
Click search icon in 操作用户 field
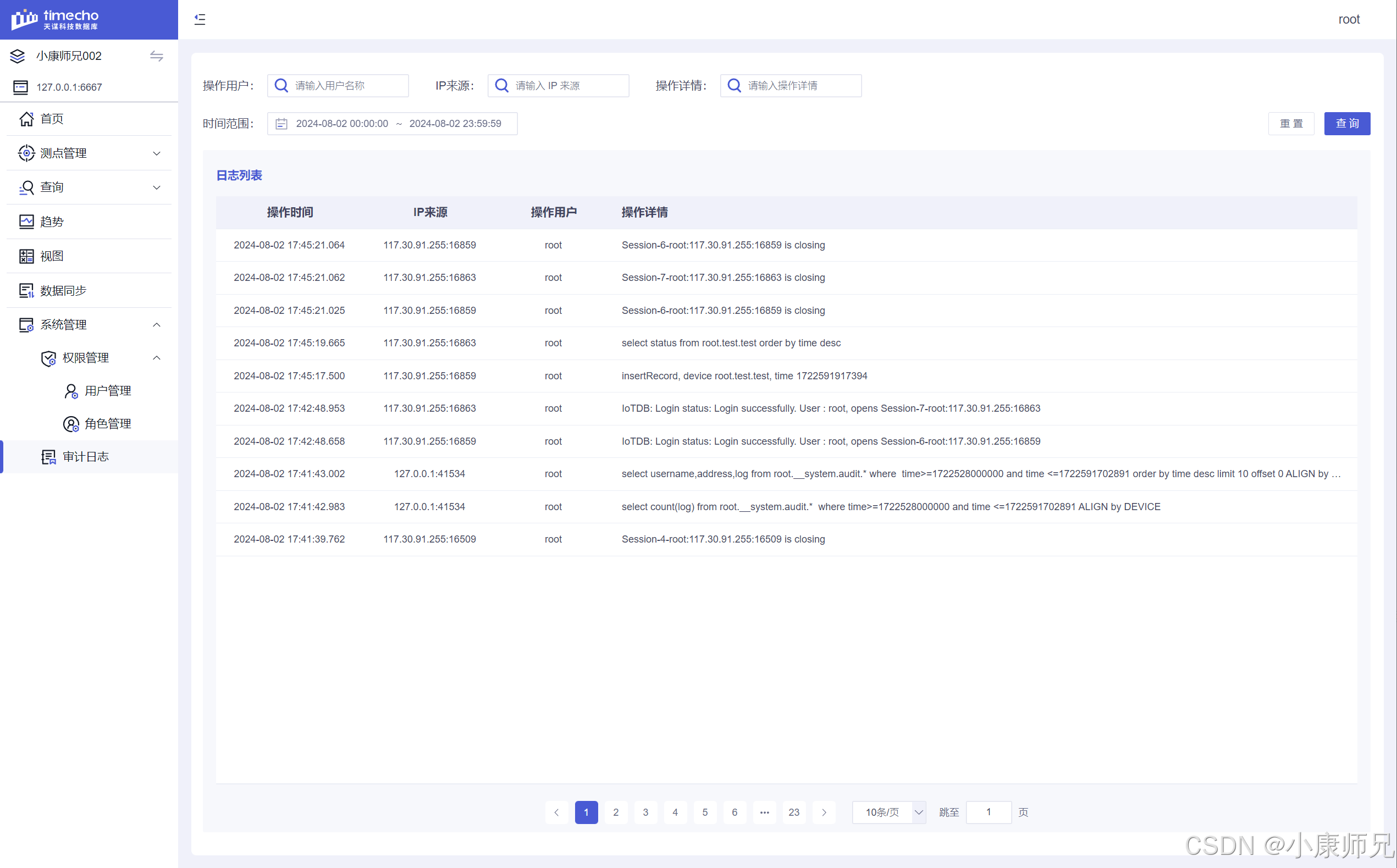pos(281,86)
